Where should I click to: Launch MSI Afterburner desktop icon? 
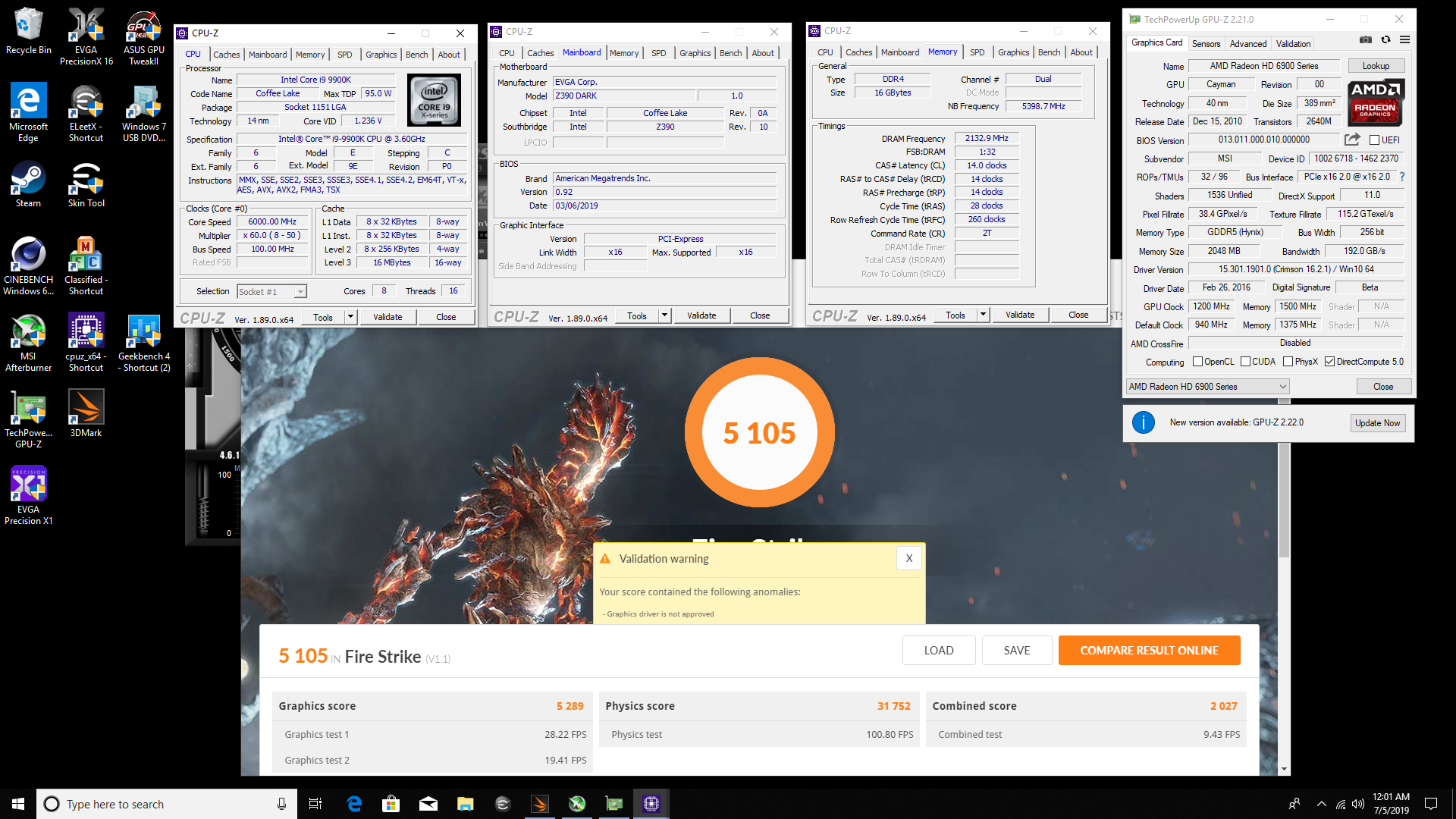tap(28, 342)
